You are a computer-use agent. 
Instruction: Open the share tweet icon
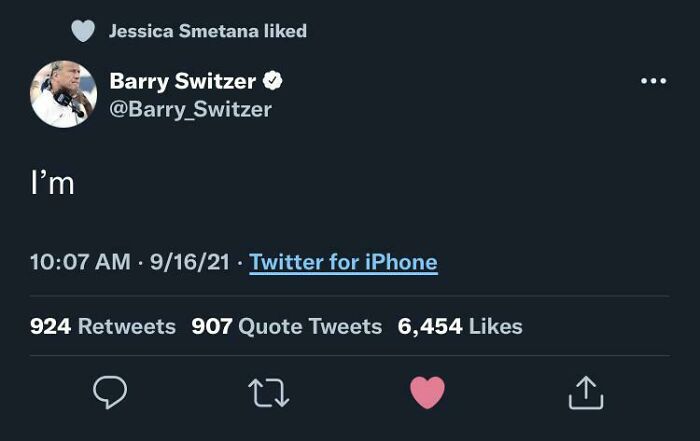click(x=586, y=393)
